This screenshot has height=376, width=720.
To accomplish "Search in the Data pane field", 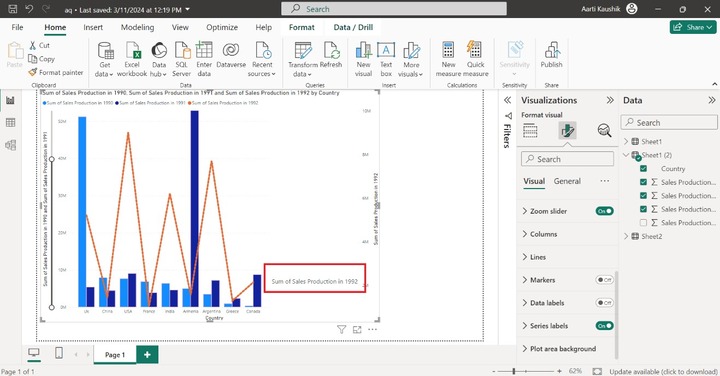I will coord(669,123).
